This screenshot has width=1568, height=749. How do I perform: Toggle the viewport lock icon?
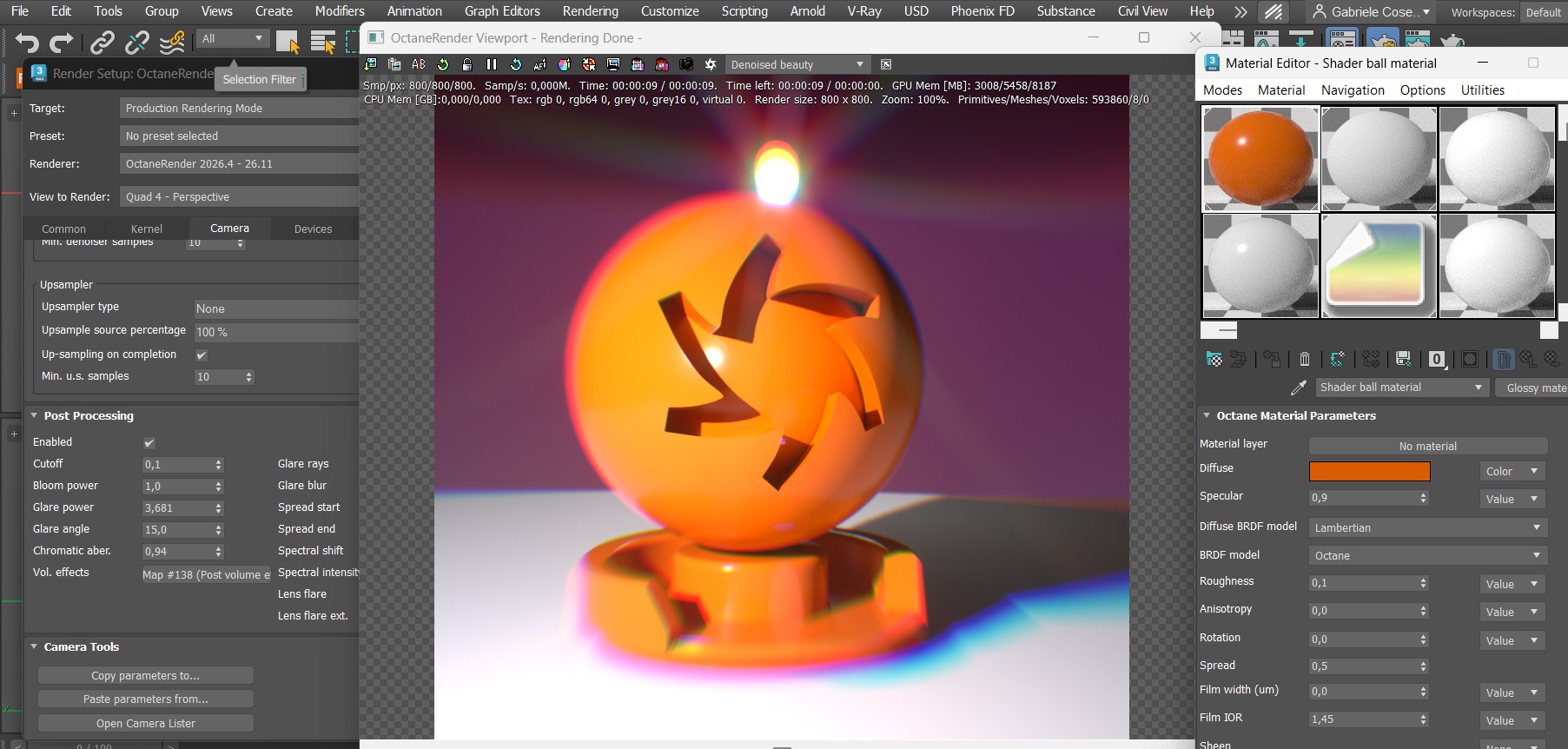467,64
